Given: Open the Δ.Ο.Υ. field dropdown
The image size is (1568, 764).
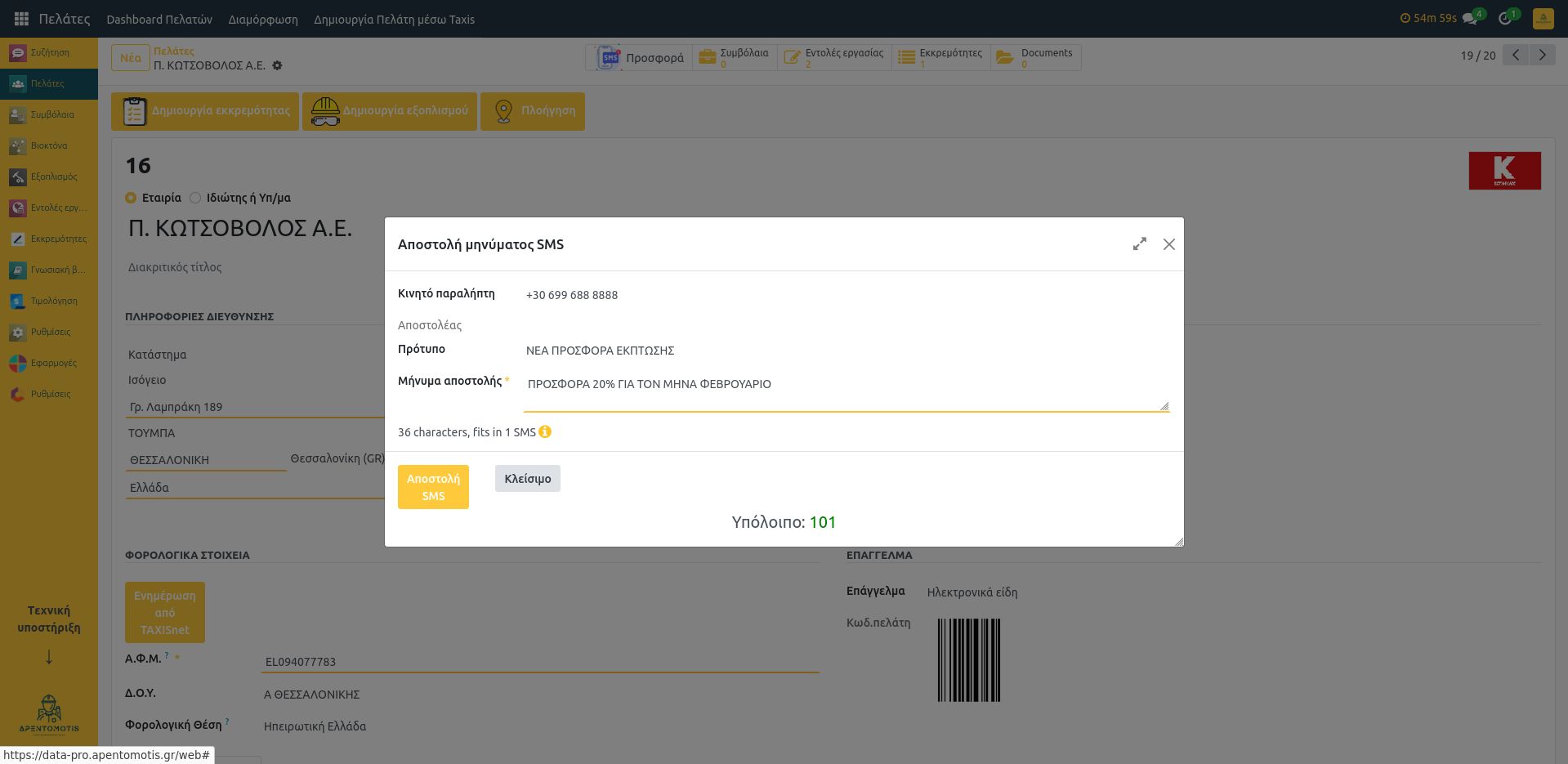Looking at the screenshot, I should (539, 695).
